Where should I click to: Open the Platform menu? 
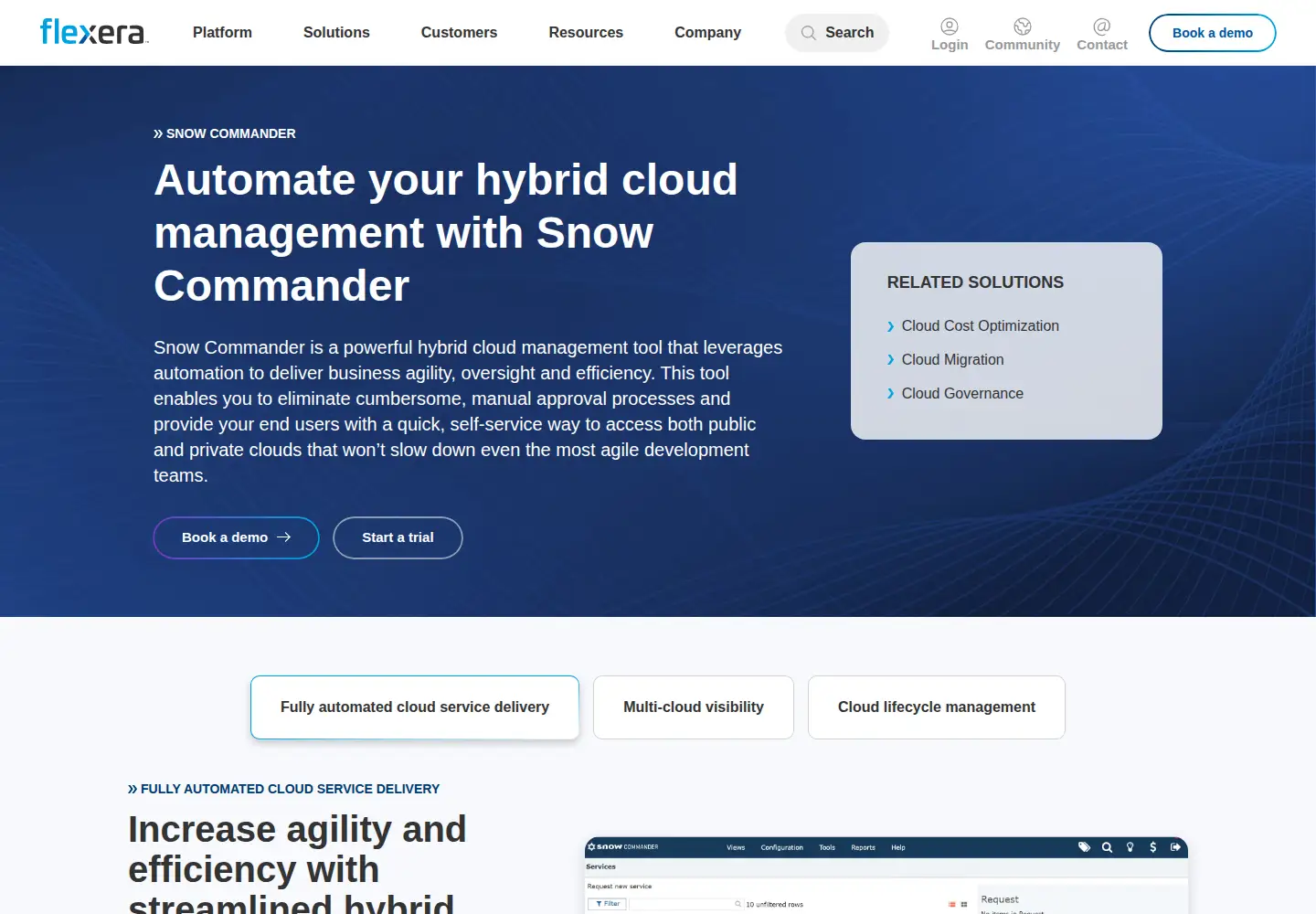(x=222, y=33)
